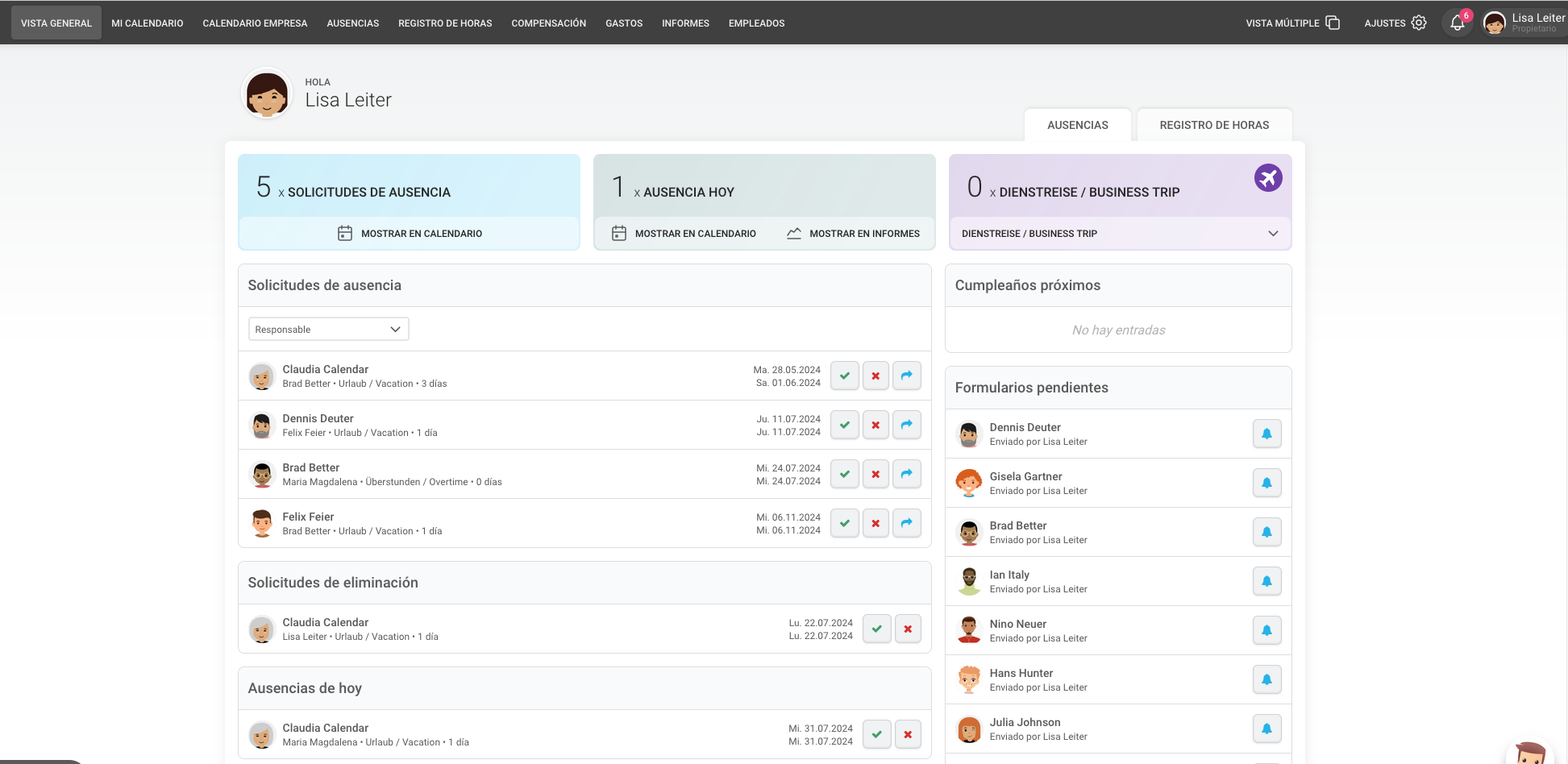Approve Felix Feier's 06.11.2024 vacation
1568x764 pixels.
844,523
